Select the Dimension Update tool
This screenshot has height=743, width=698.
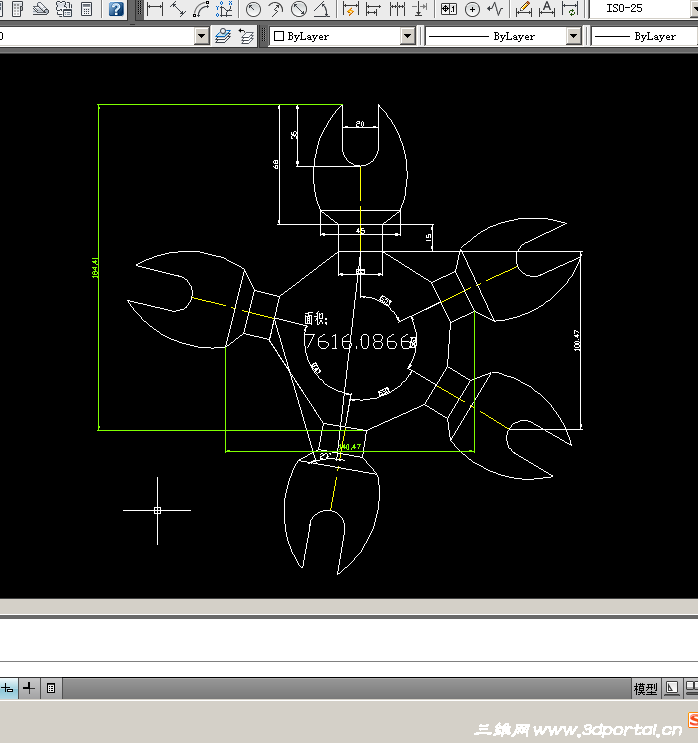pyautogui.click(x=570, y=9)
